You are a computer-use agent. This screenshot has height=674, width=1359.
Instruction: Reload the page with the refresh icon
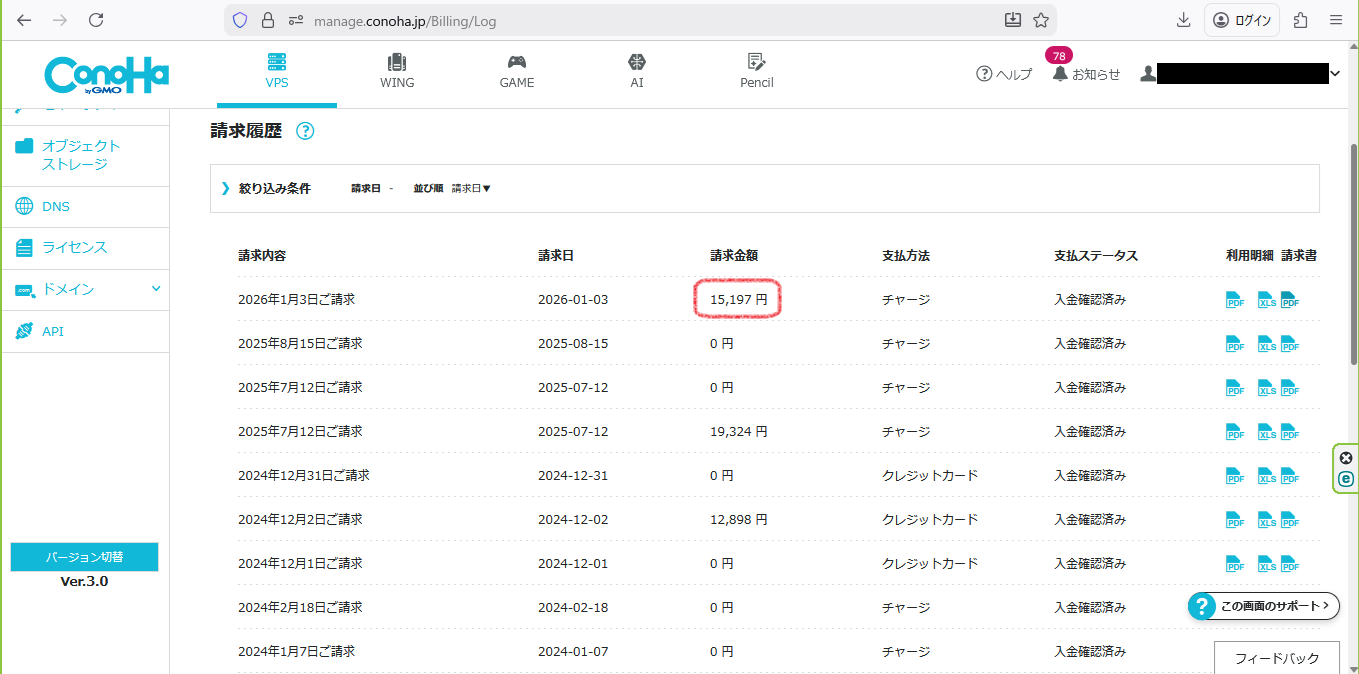[x=96, y=20]
